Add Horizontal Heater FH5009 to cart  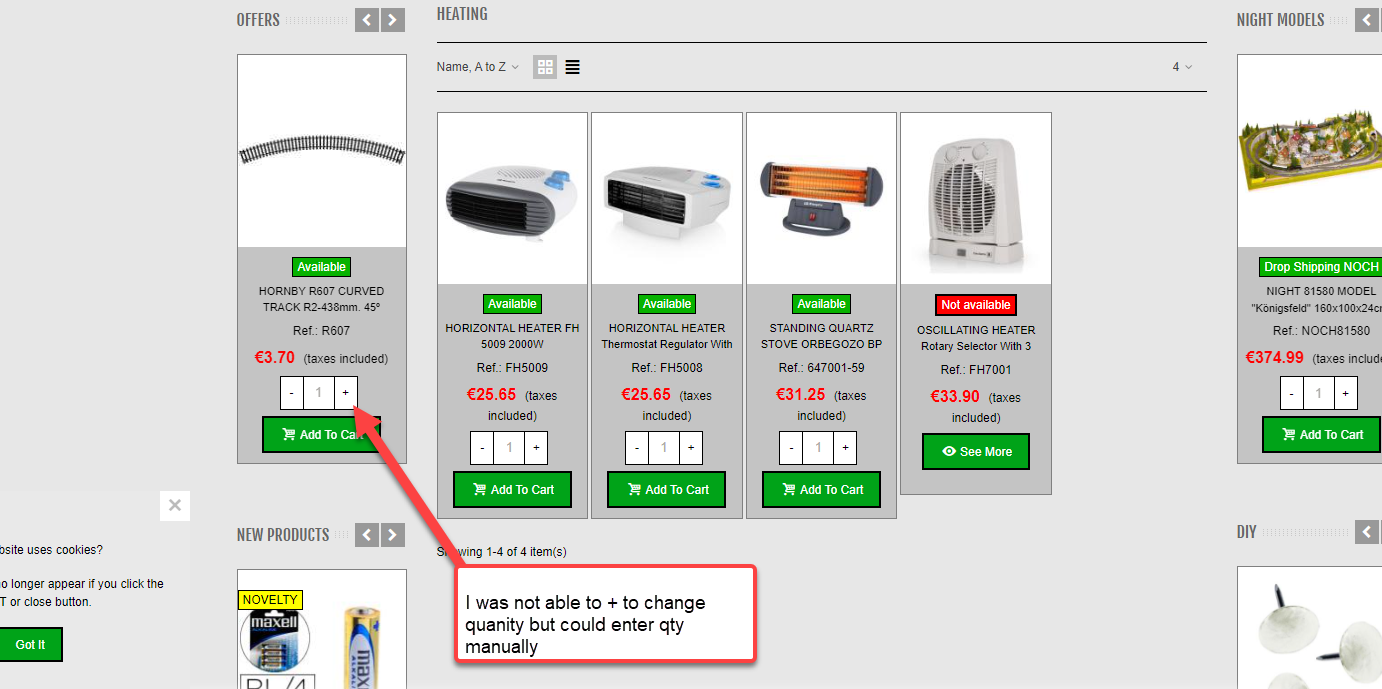point(512,489)
